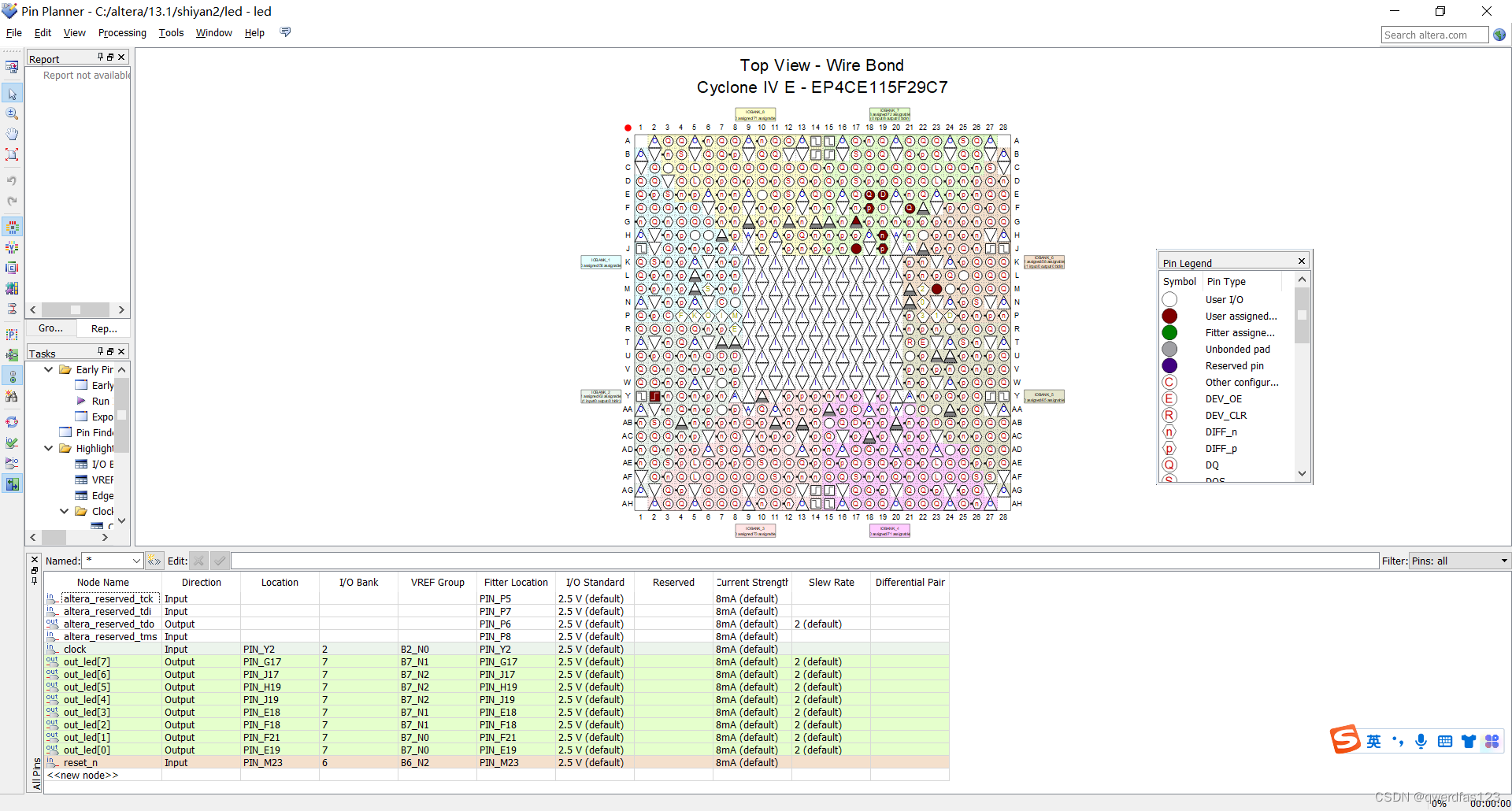The image size is (1512, 811).
Task: Open the View menu
Action: (75, 32)
